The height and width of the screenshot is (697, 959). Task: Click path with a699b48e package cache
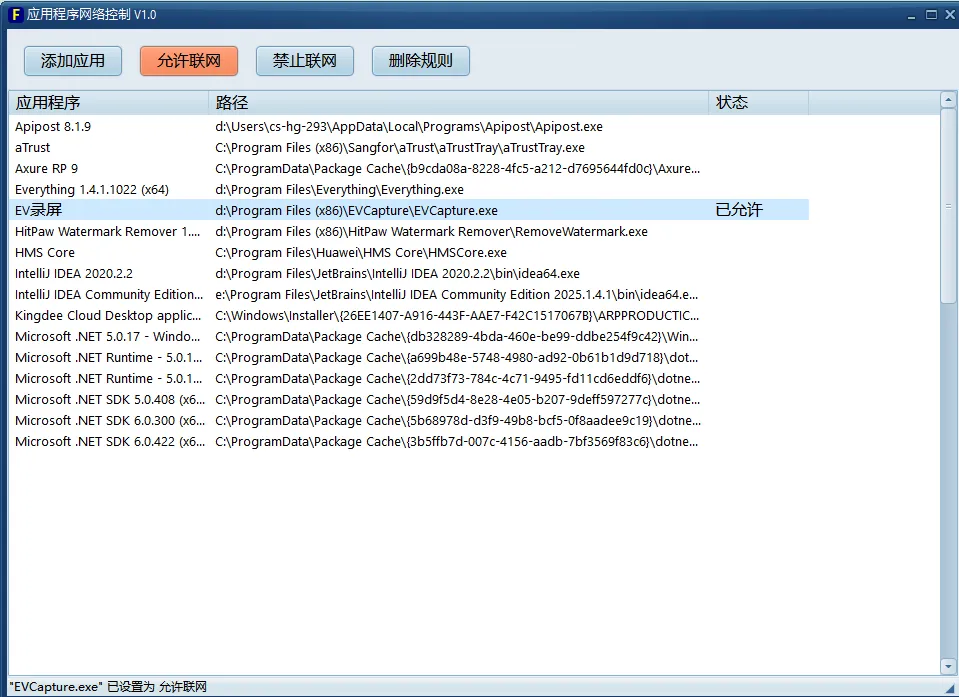457,358
